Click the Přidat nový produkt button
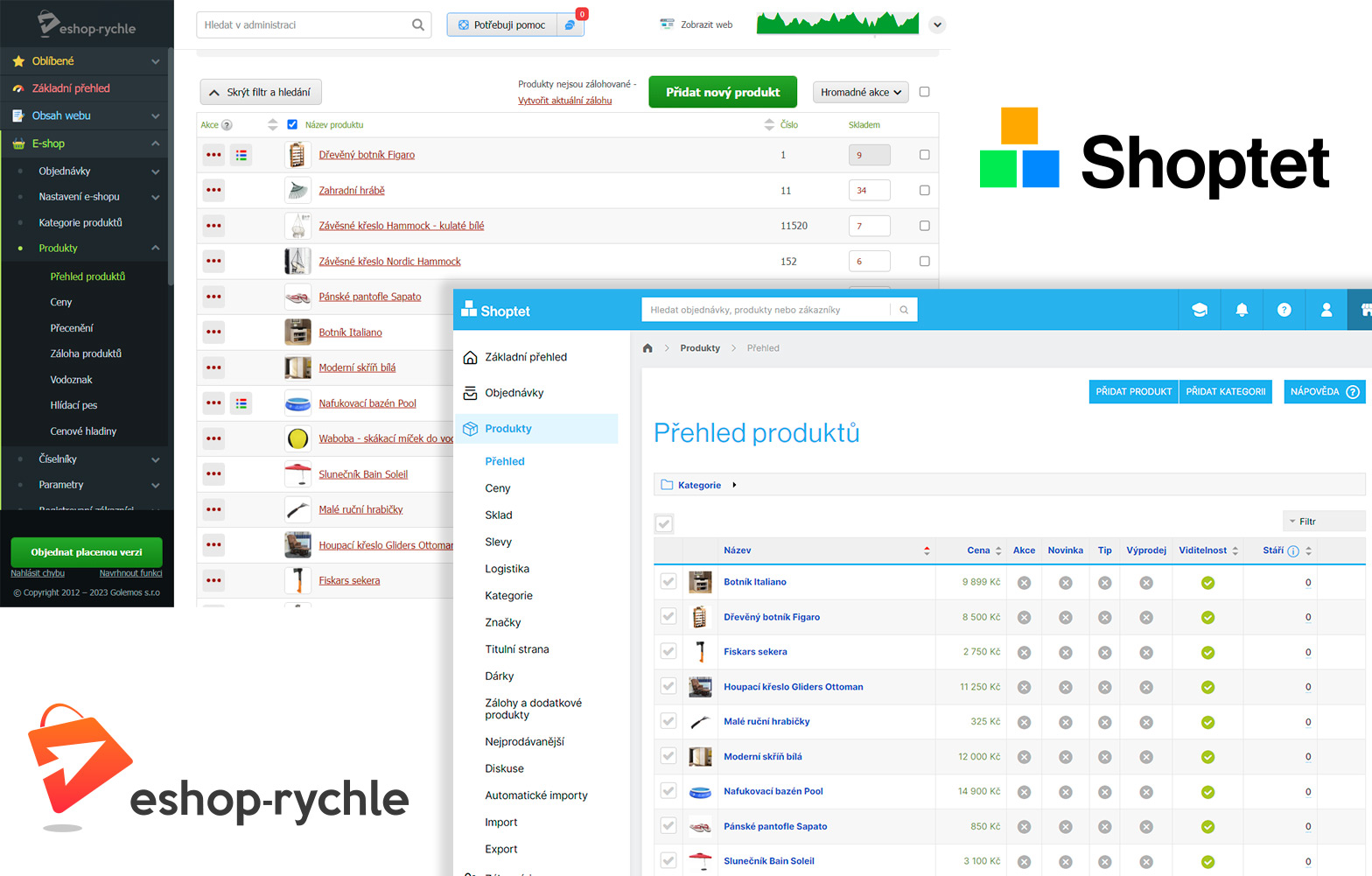Viewport: 1372px width, 876px height. point(723,92)
